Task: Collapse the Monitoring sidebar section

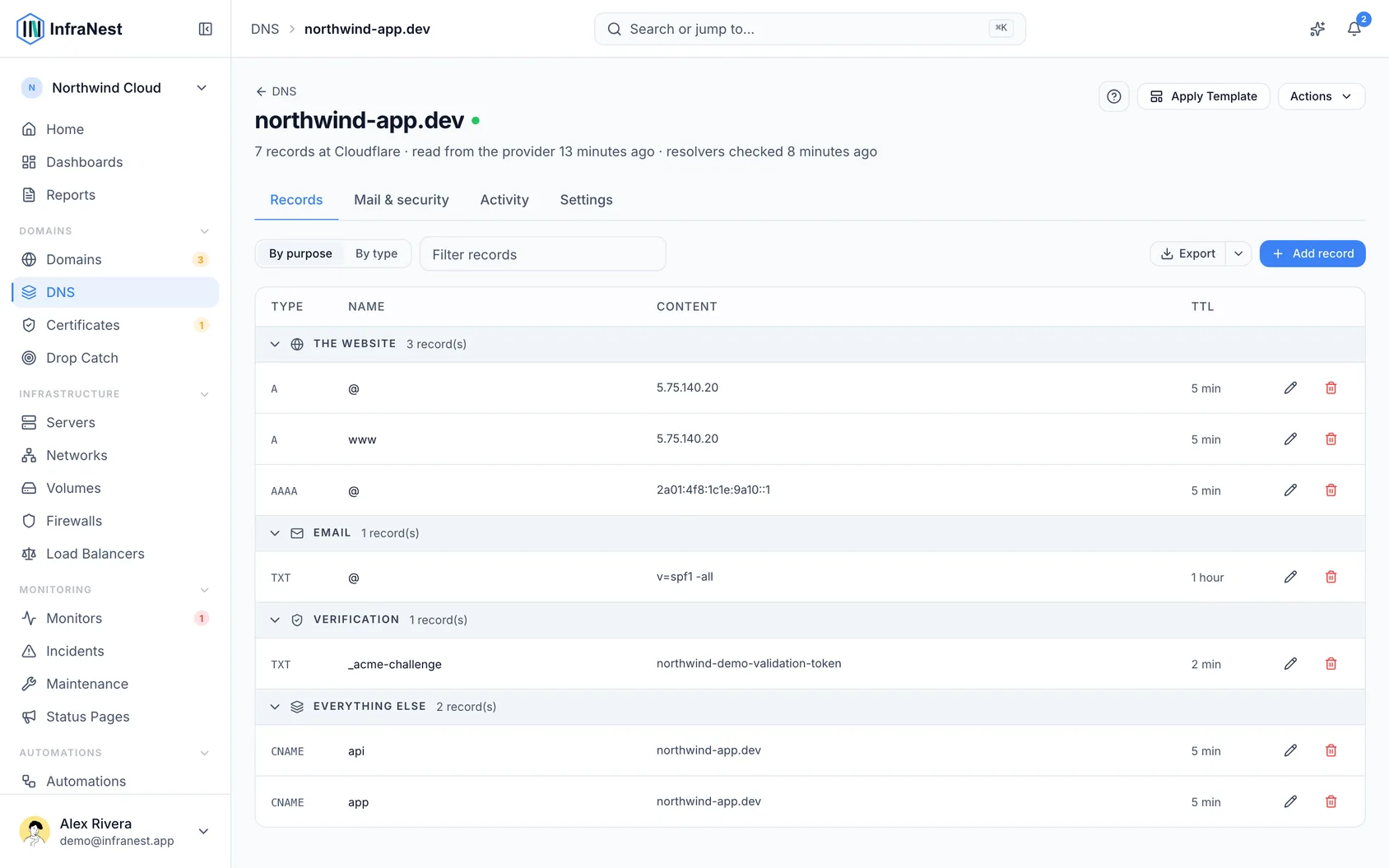Action: point(204,590)
